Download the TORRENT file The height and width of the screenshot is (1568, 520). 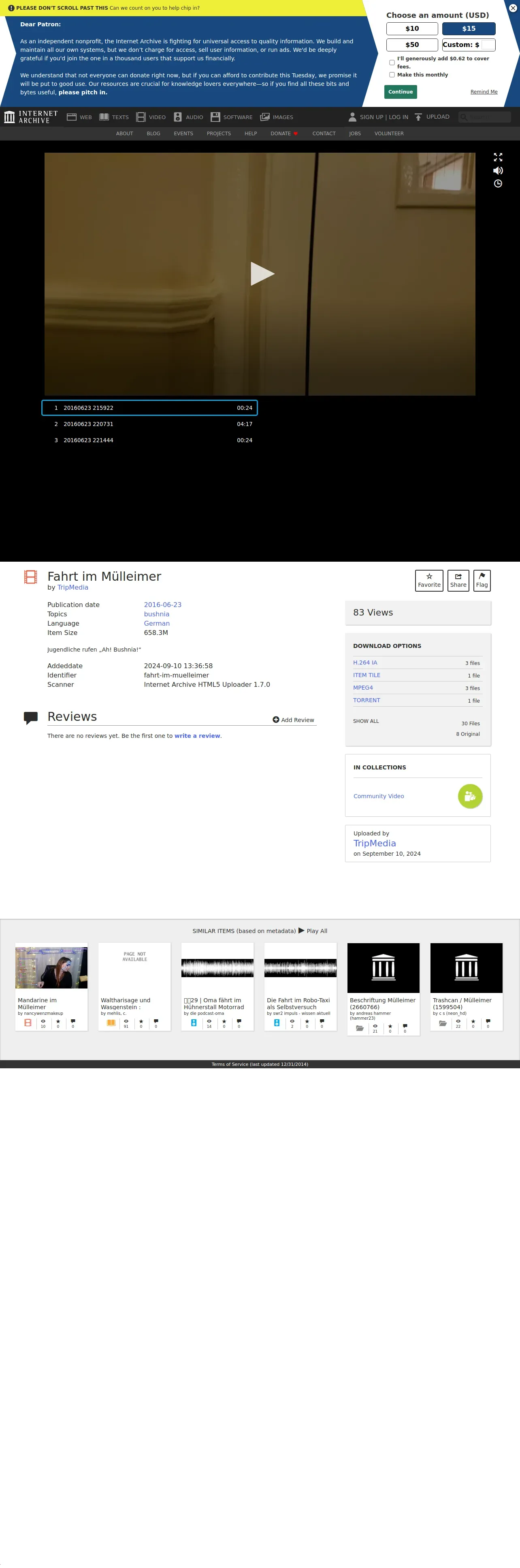tap(367, 701)
